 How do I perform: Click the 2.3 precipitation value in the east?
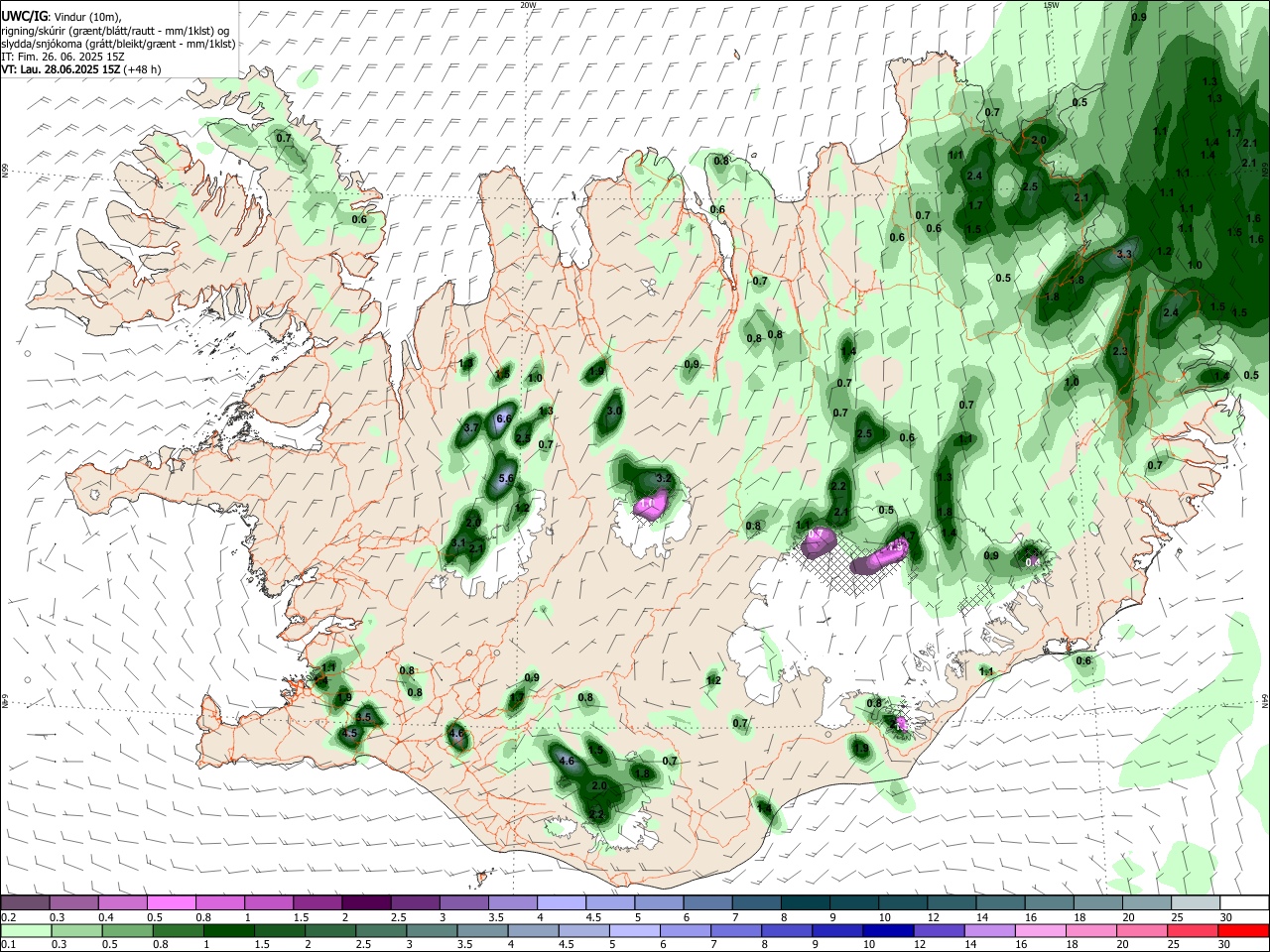click(x=1120, y=352)
